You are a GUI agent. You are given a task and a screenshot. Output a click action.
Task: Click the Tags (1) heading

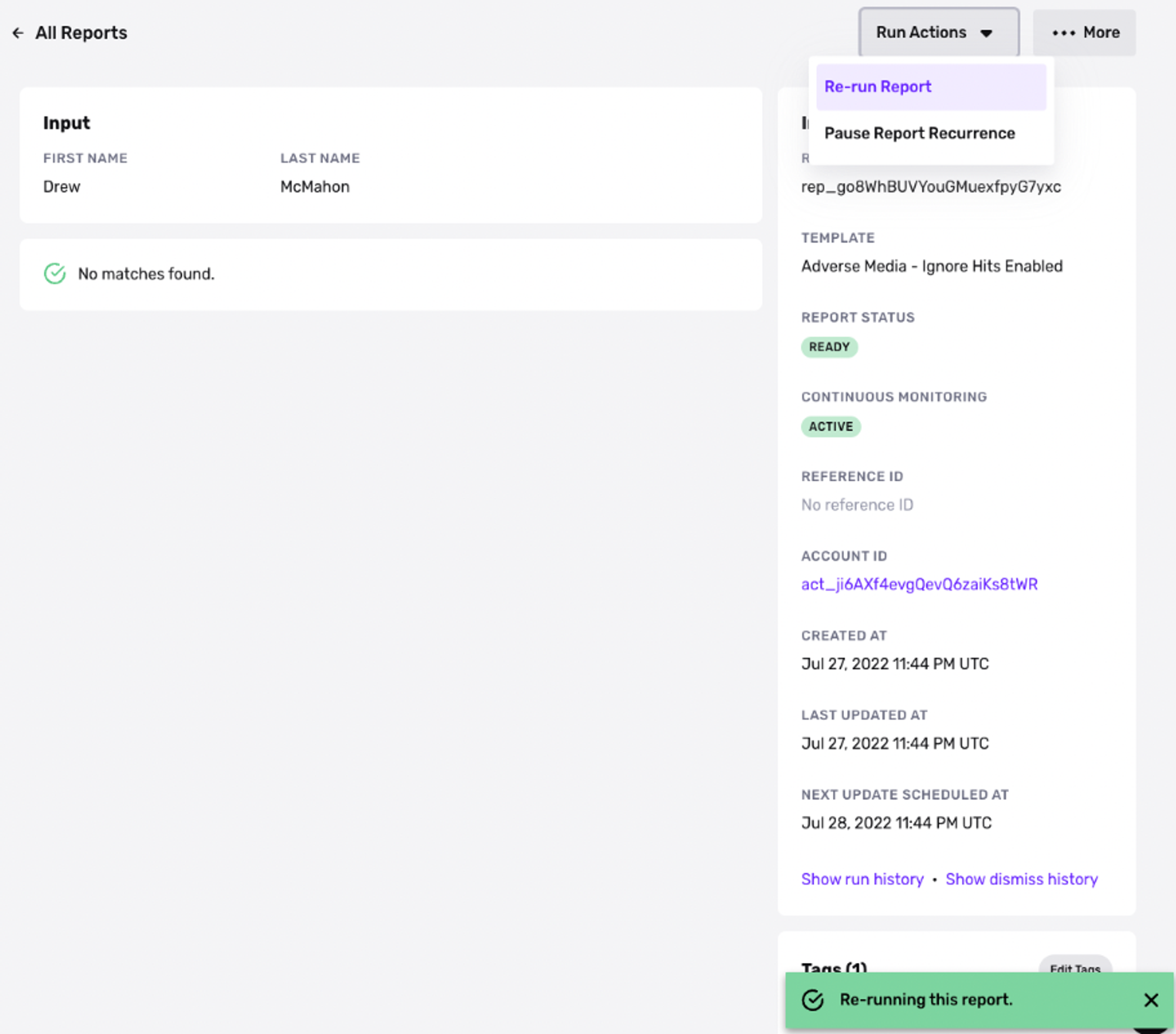pos(834,967)
